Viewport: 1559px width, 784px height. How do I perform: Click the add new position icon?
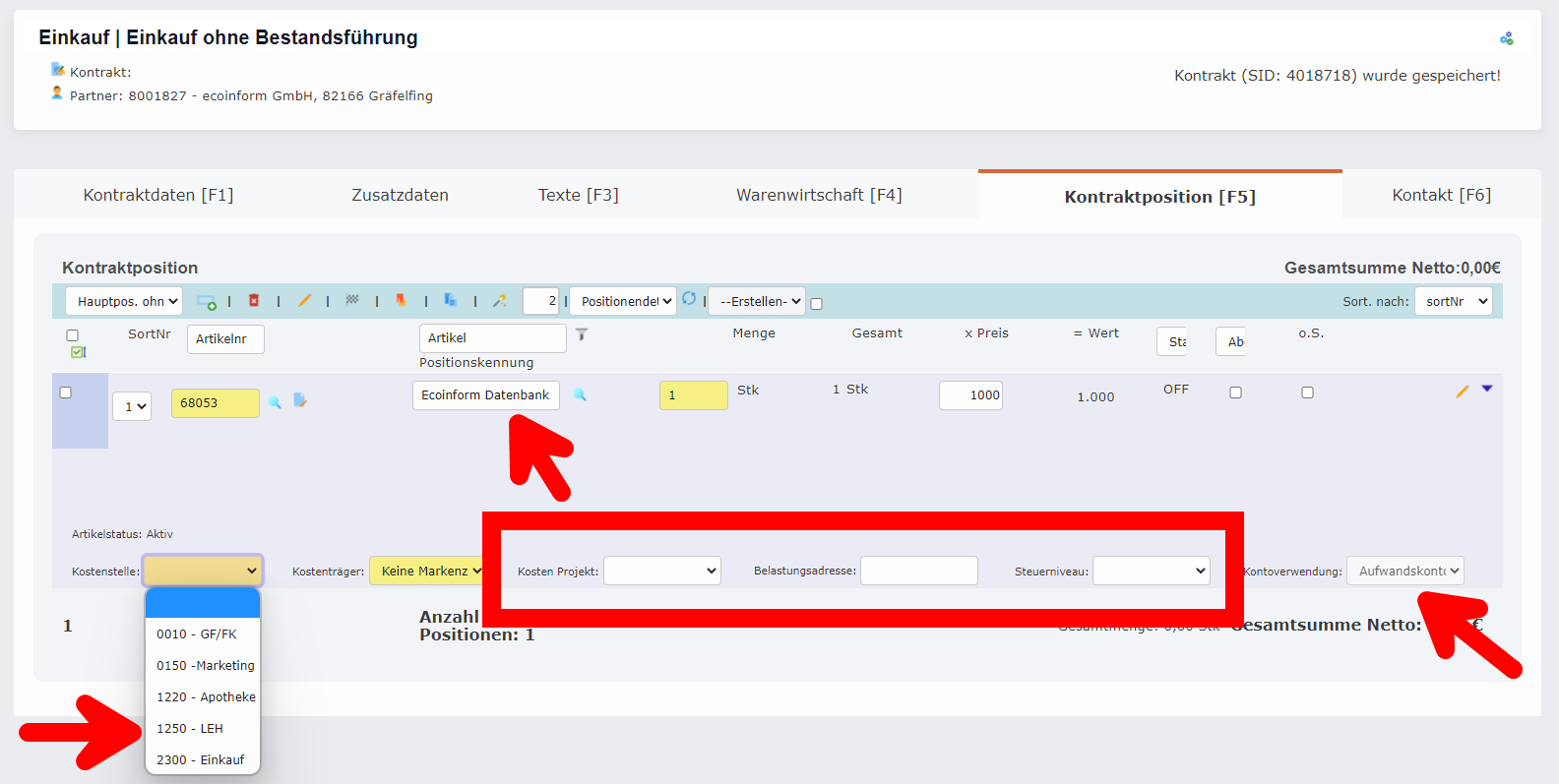[206, 301]
